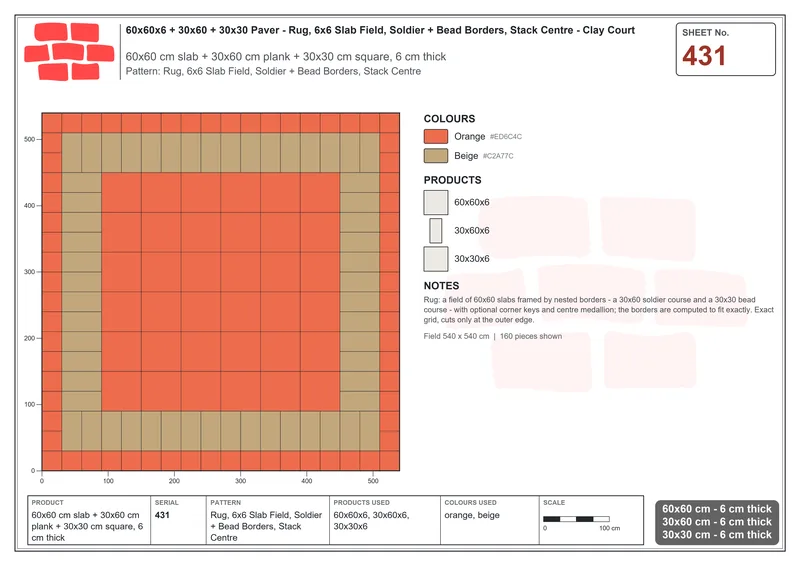Click the SERIAL column header
800x566 pixels.
pos(167,503)
